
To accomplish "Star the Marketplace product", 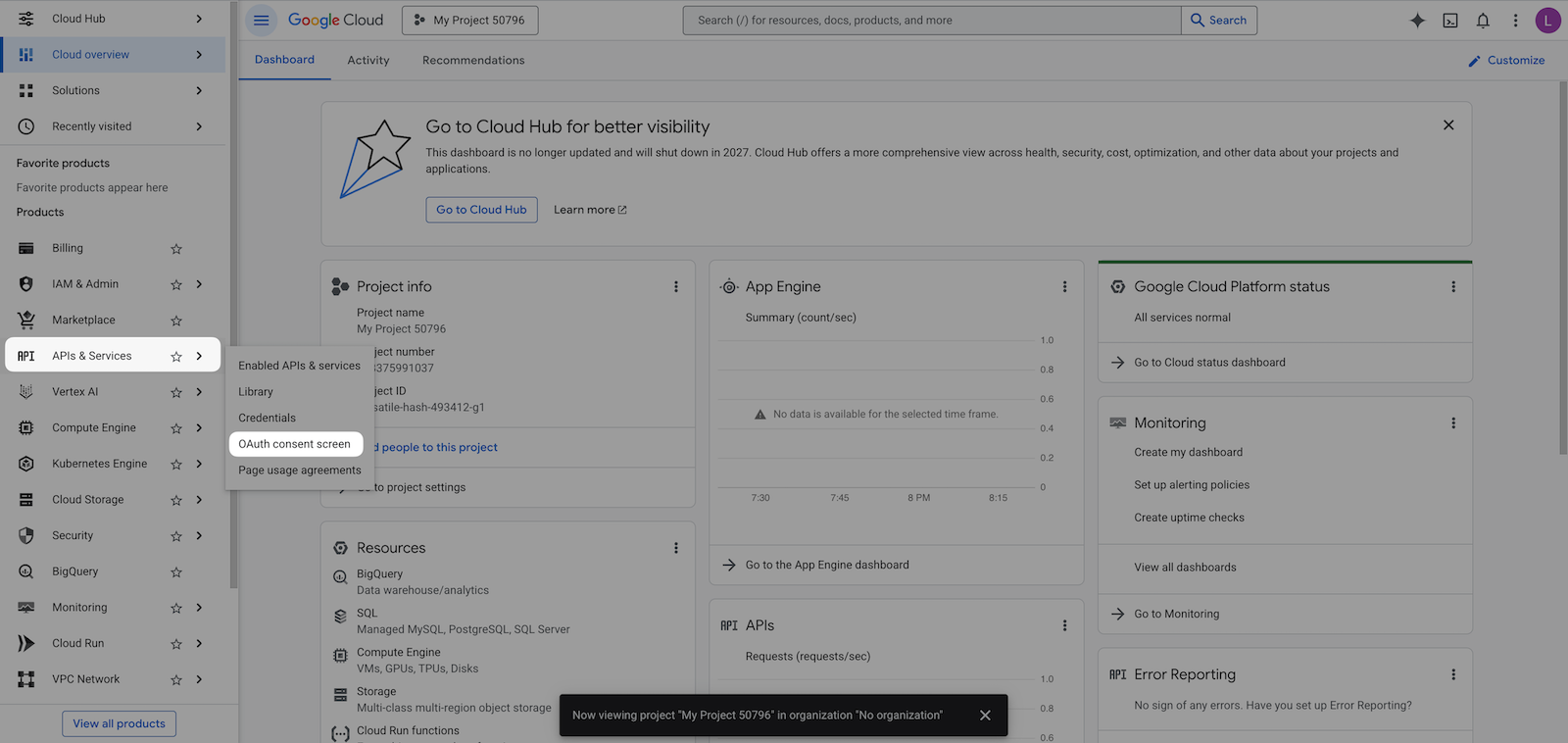I will point(176,321).
